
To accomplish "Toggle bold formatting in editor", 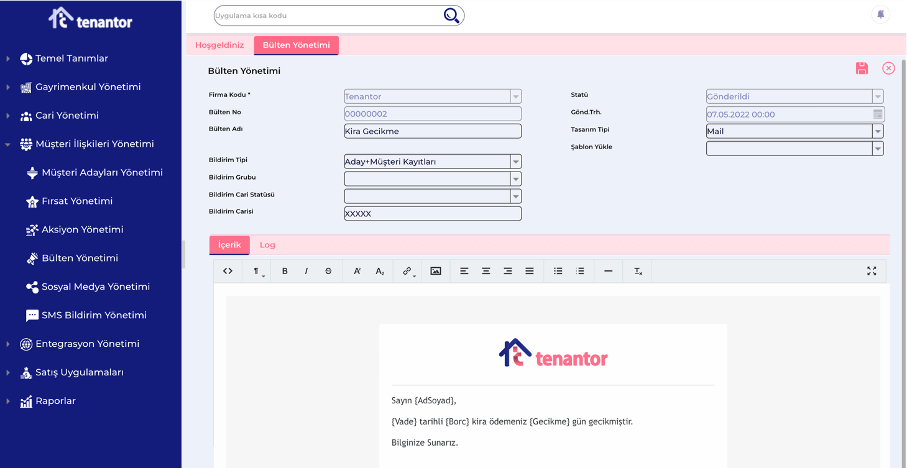I will click(x=284, y=271).
